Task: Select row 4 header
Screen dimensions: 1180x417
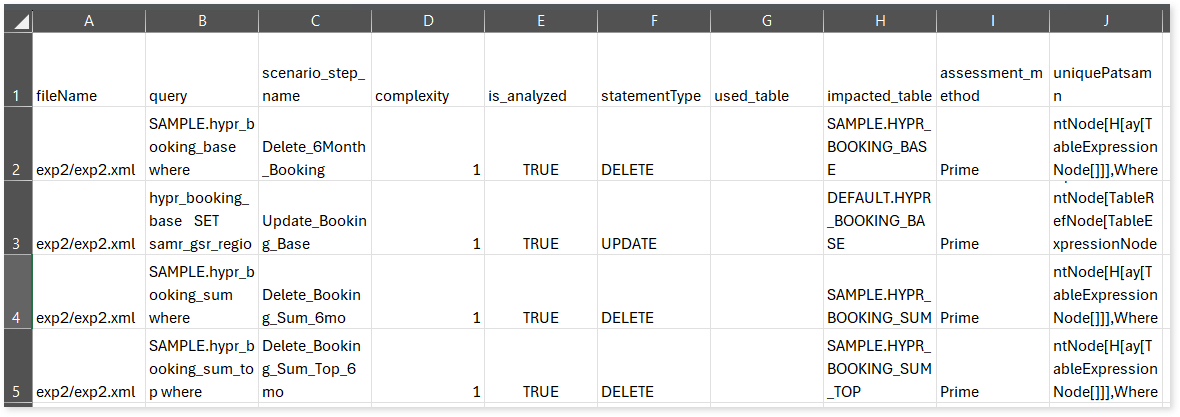Action: tap(16, 292)
